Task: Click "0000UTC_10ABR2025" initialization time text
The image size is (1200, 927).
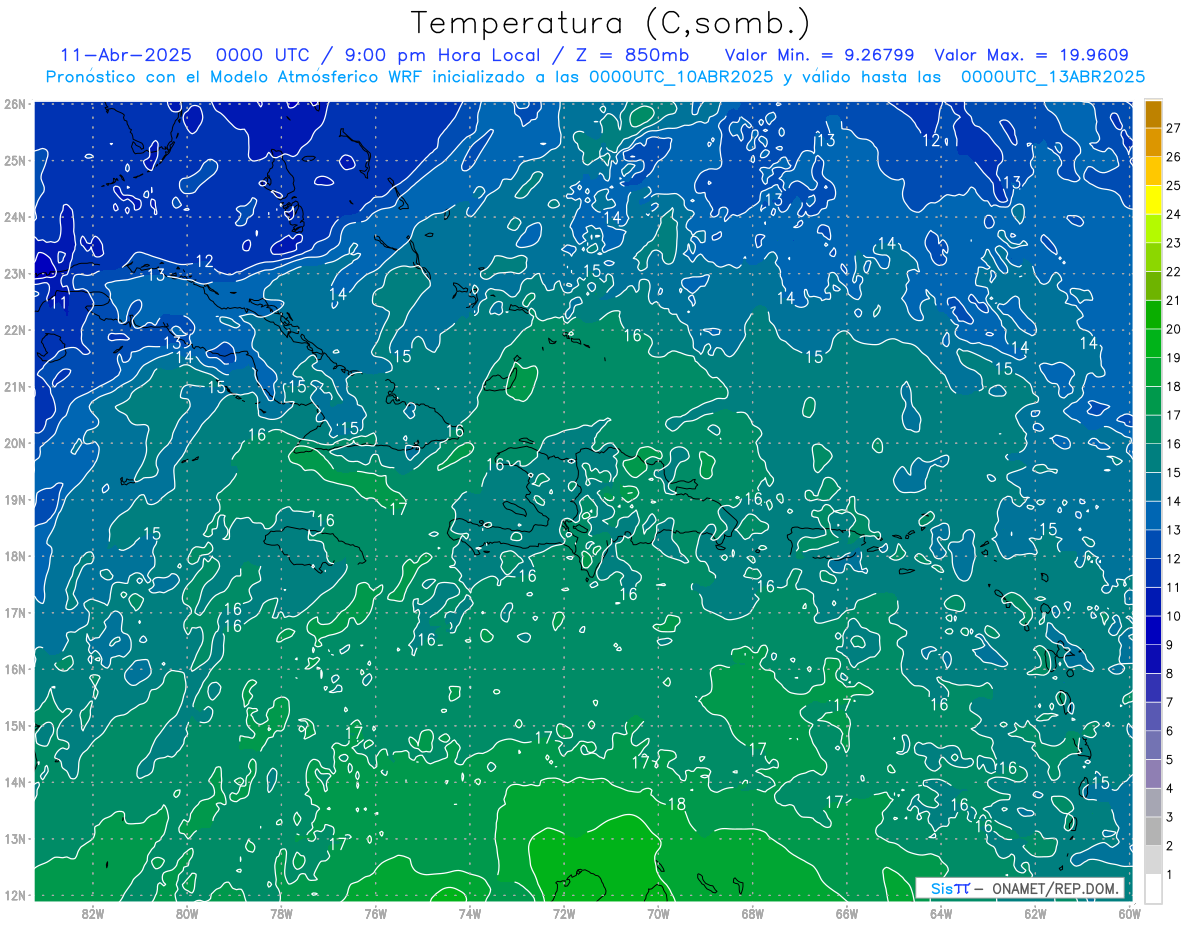Action: [682, 76]
